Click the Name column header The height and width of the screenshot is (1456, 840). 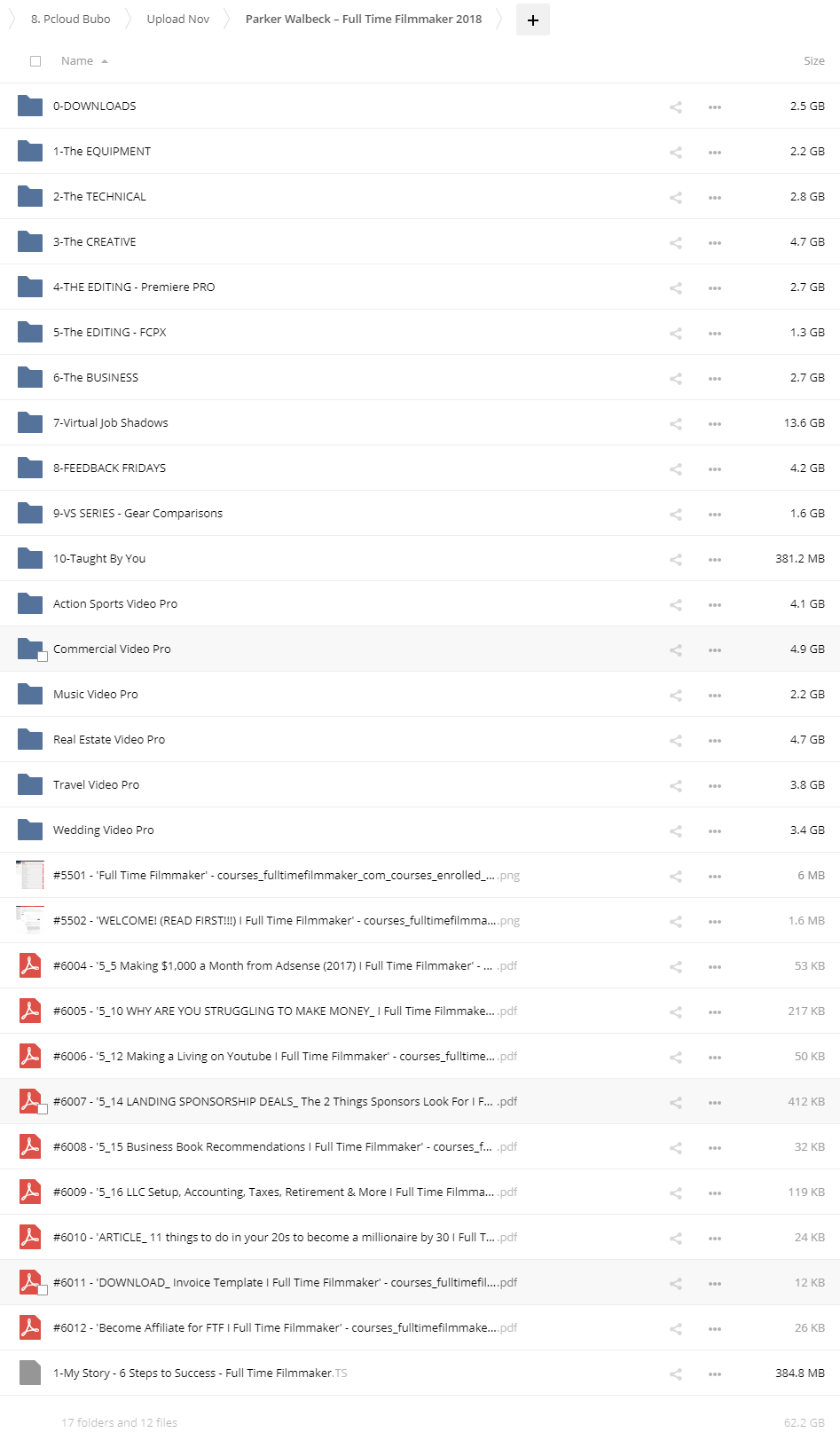pos(77,61)
